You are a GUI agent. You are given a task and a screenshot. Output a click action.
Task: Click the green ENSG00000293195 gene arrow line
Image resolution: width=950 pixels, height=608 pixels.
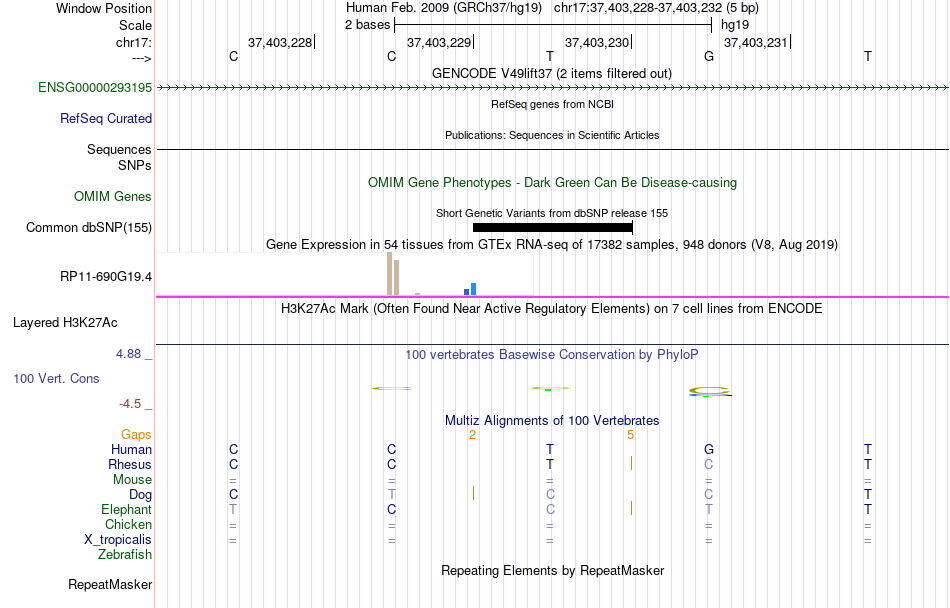(552, 88)
